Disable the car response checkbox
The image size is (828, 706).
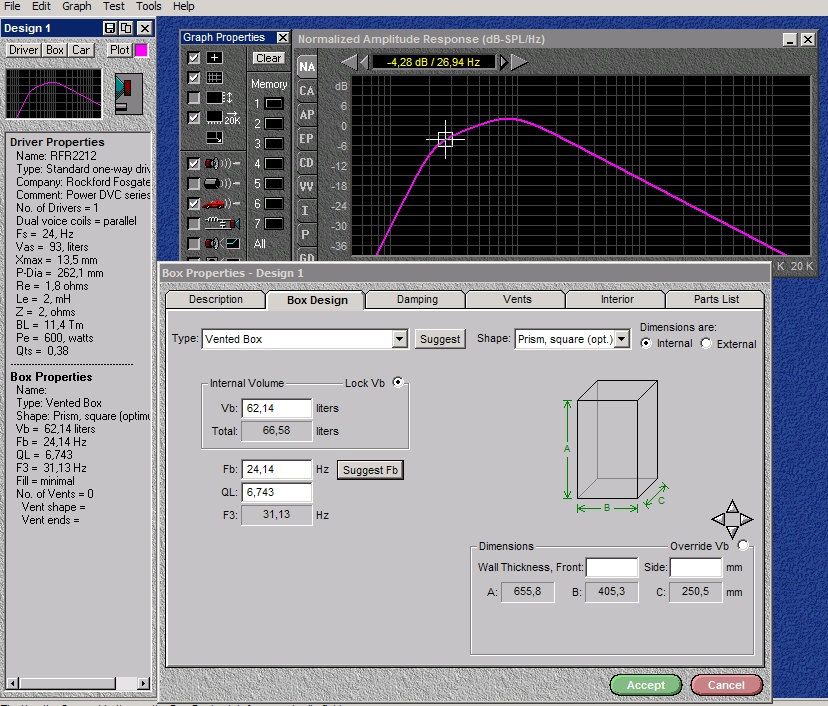click(x=194, y=204)
